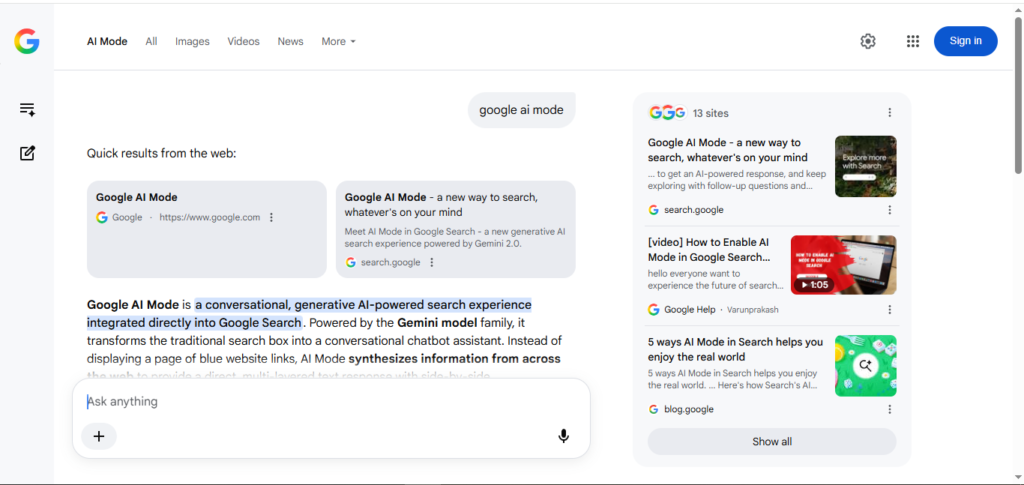Screen dimensions: 1024x485
Task: Click the Google logo in the sidebar
Action: coord(27,41)
